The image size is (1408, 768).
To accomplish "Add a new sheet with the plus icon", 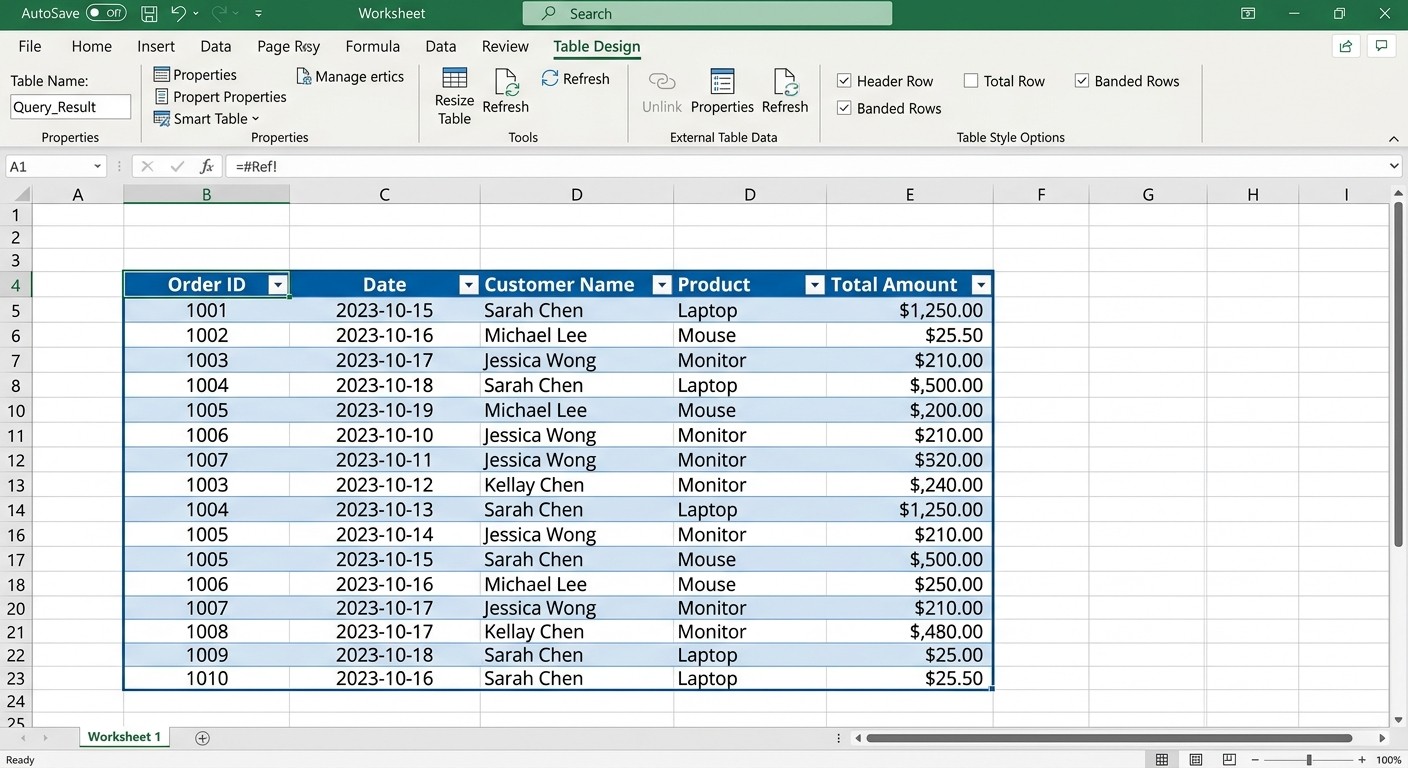I will [203, 738].
